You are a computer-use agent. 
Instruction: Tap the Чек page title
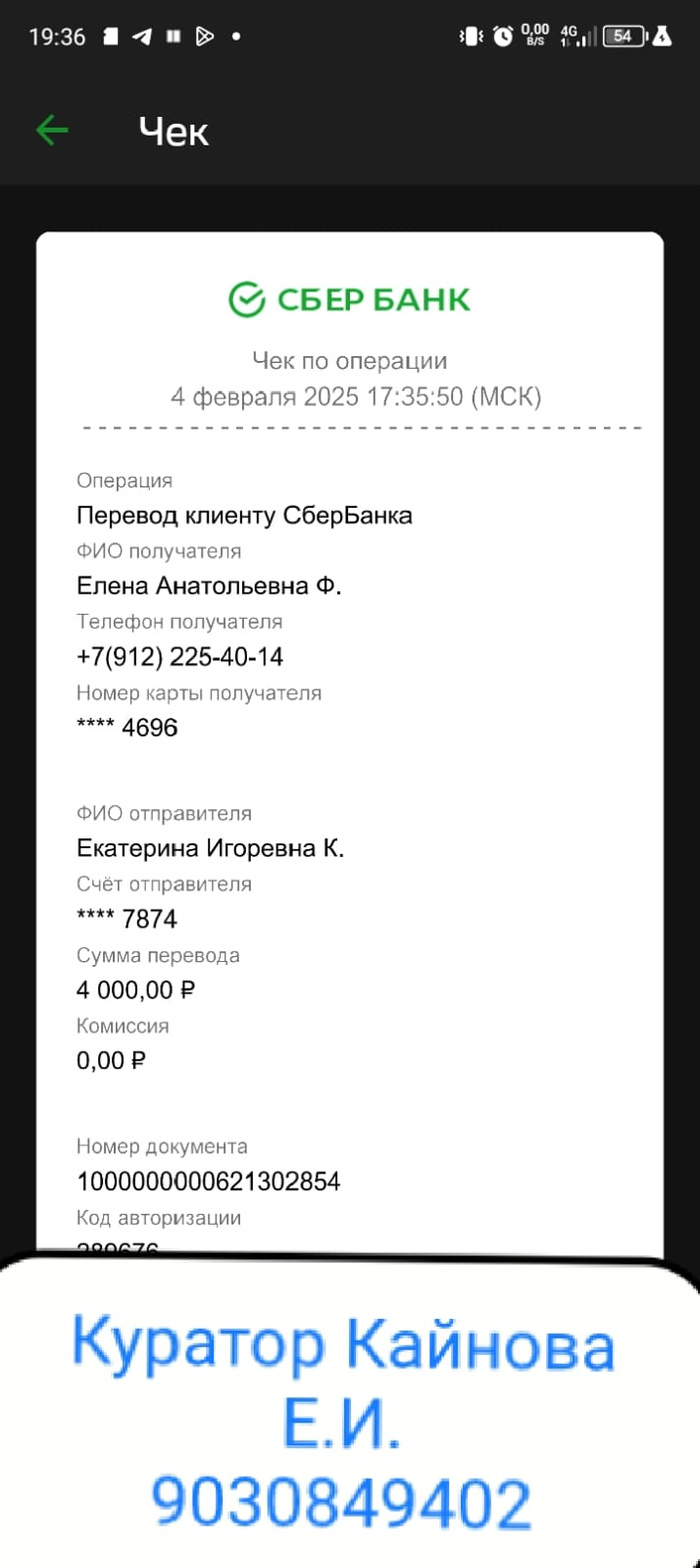(x=174, y=131)
